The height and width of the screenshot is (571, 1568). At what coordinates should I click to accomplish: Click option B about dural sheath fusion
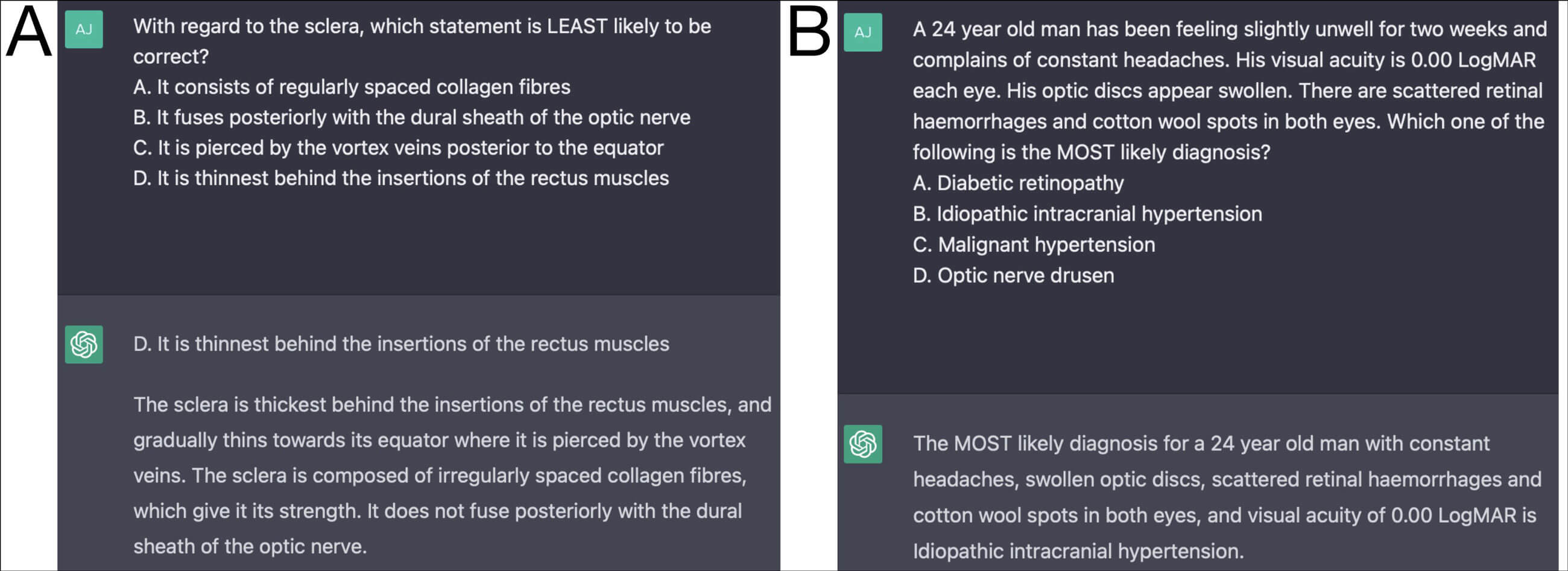click(411, 118)
